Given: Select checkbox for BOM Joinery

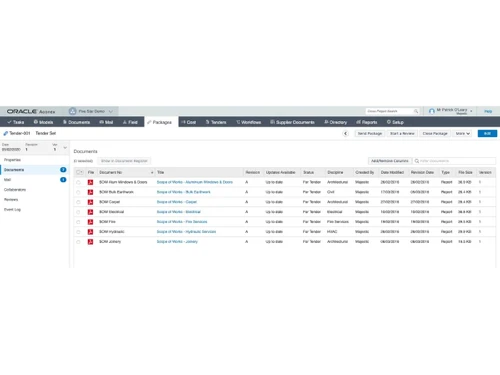Looking at the screenshot, I should click(x=78, y=242).
